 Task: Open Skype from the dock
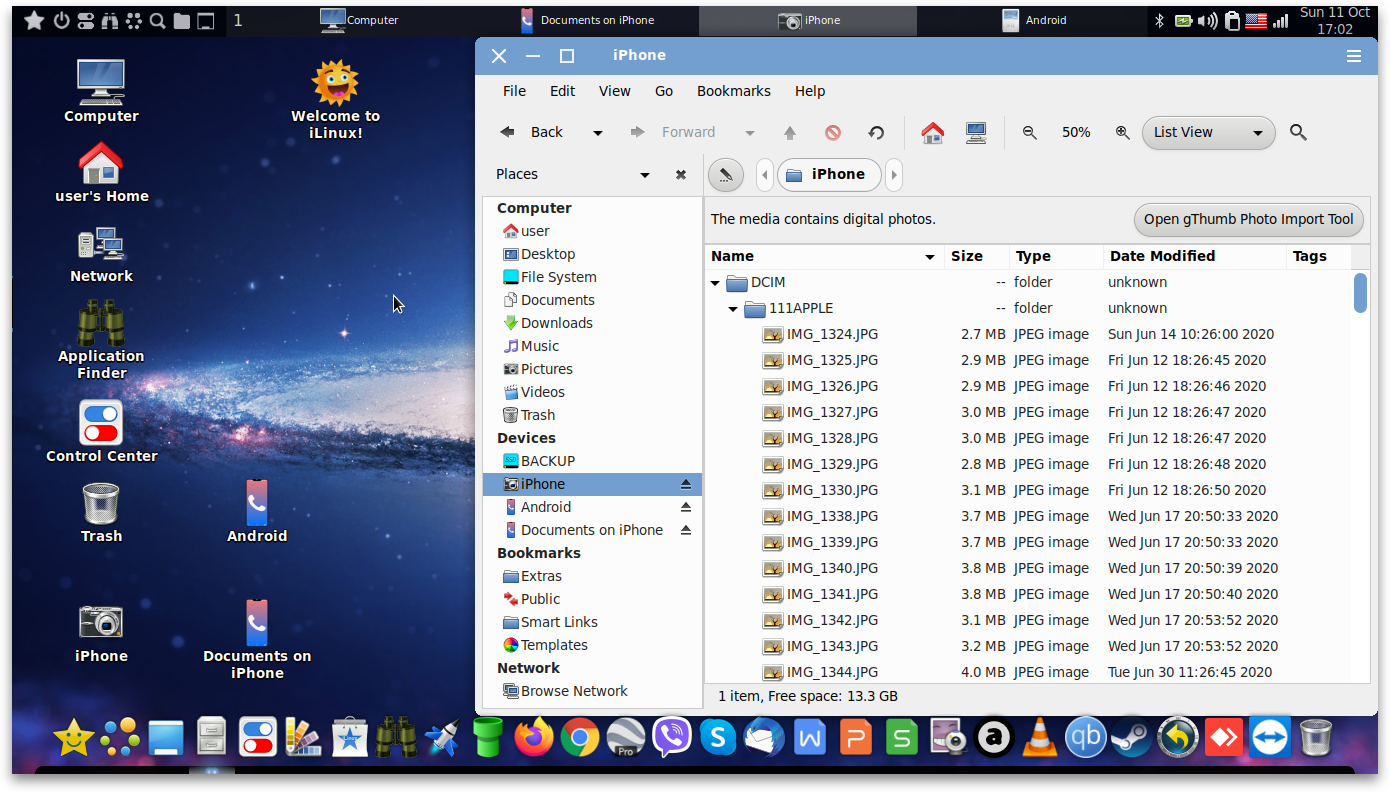pos(718,738)
